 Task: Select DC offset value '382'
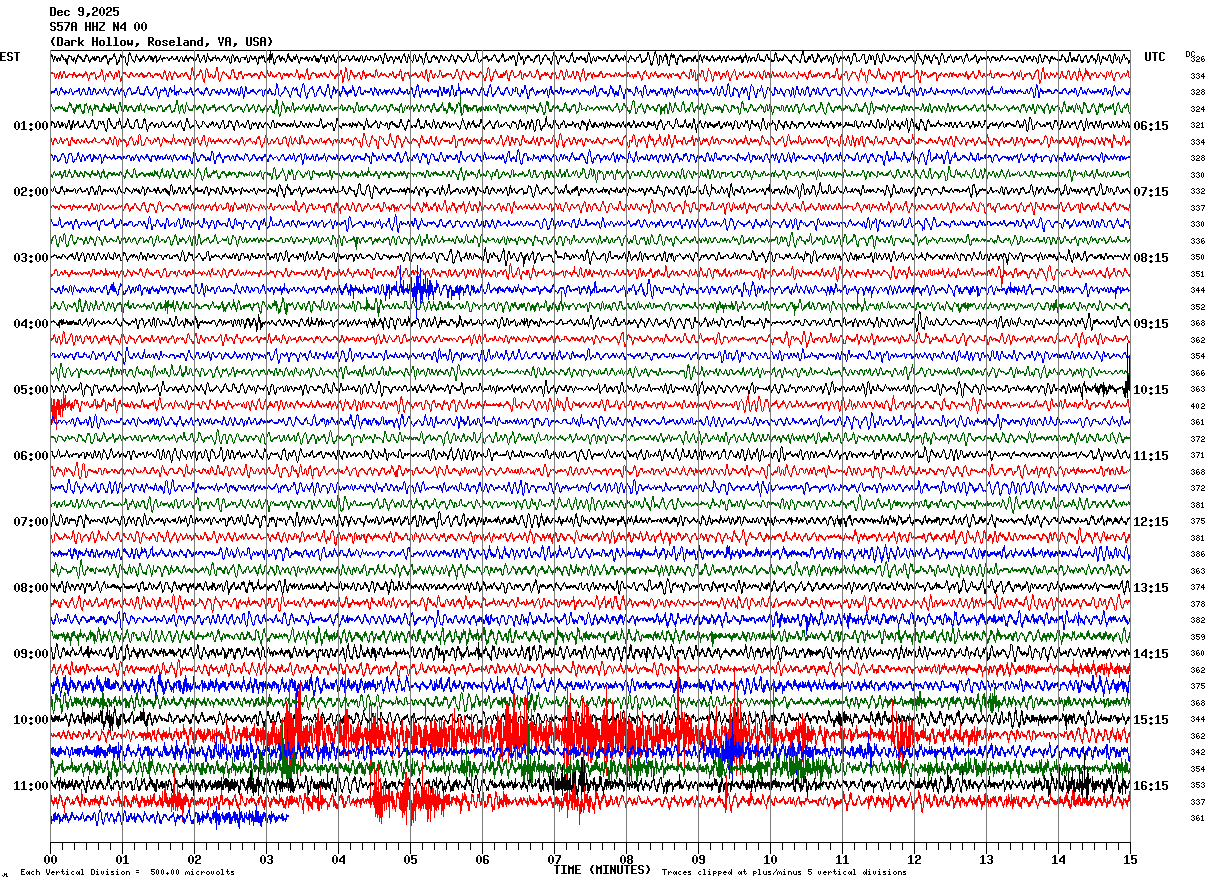[x=1197, y=621]
